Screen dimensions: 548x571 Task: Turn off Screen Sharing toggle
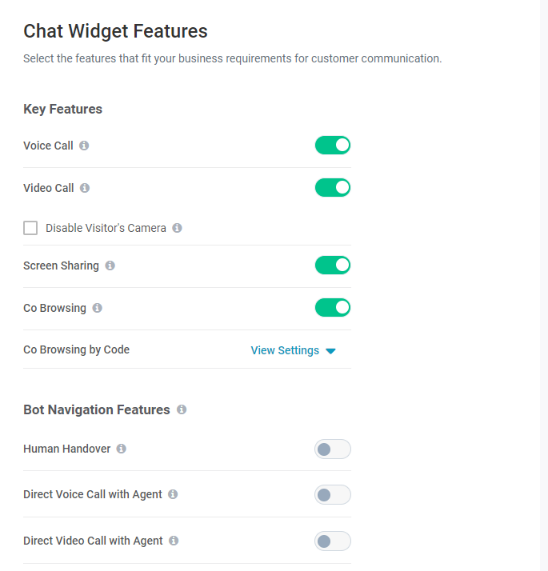pyautogui.click(x=333, y=265)
